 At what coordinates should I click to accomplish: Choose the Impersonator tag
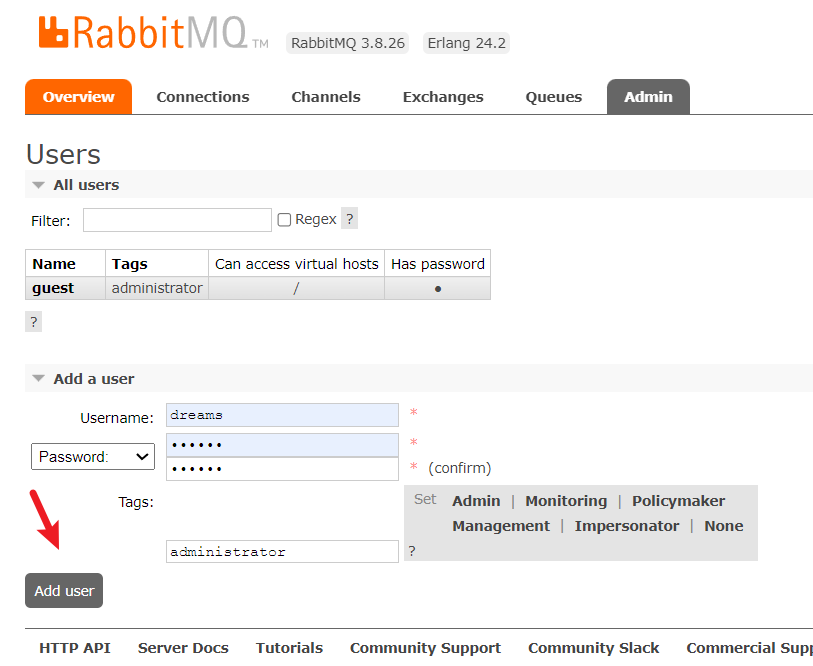626,526
